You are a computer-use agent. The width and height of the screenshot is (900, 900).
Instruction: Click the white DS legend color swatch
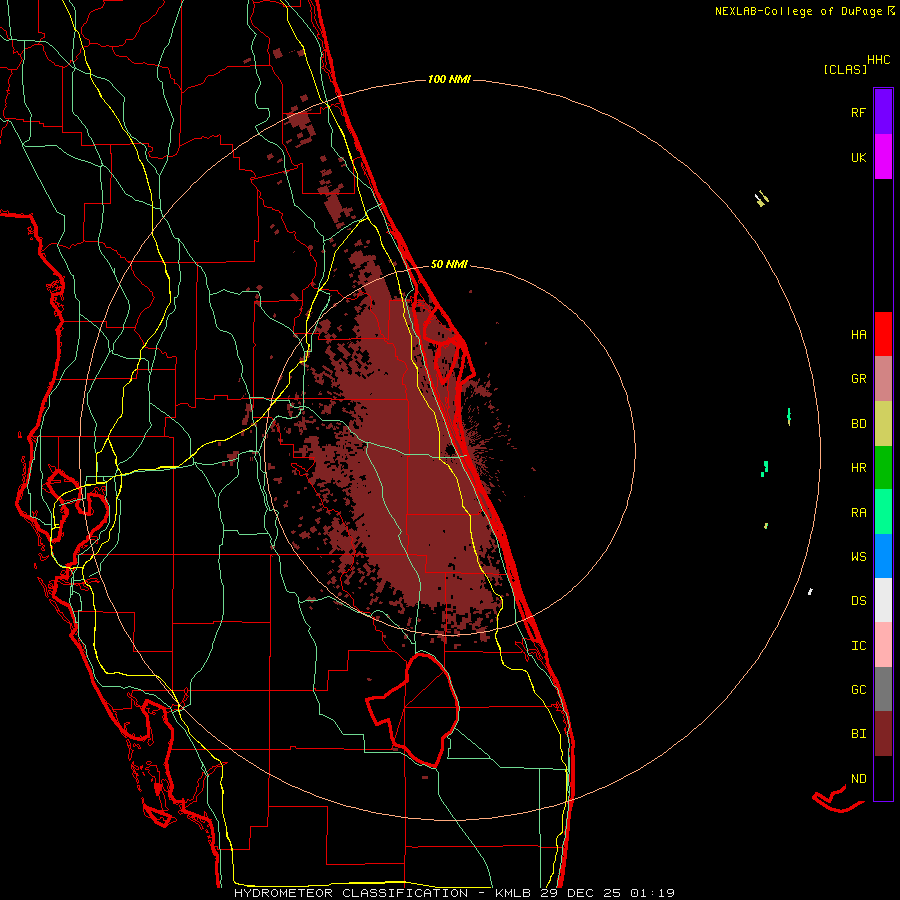(883, 600)
